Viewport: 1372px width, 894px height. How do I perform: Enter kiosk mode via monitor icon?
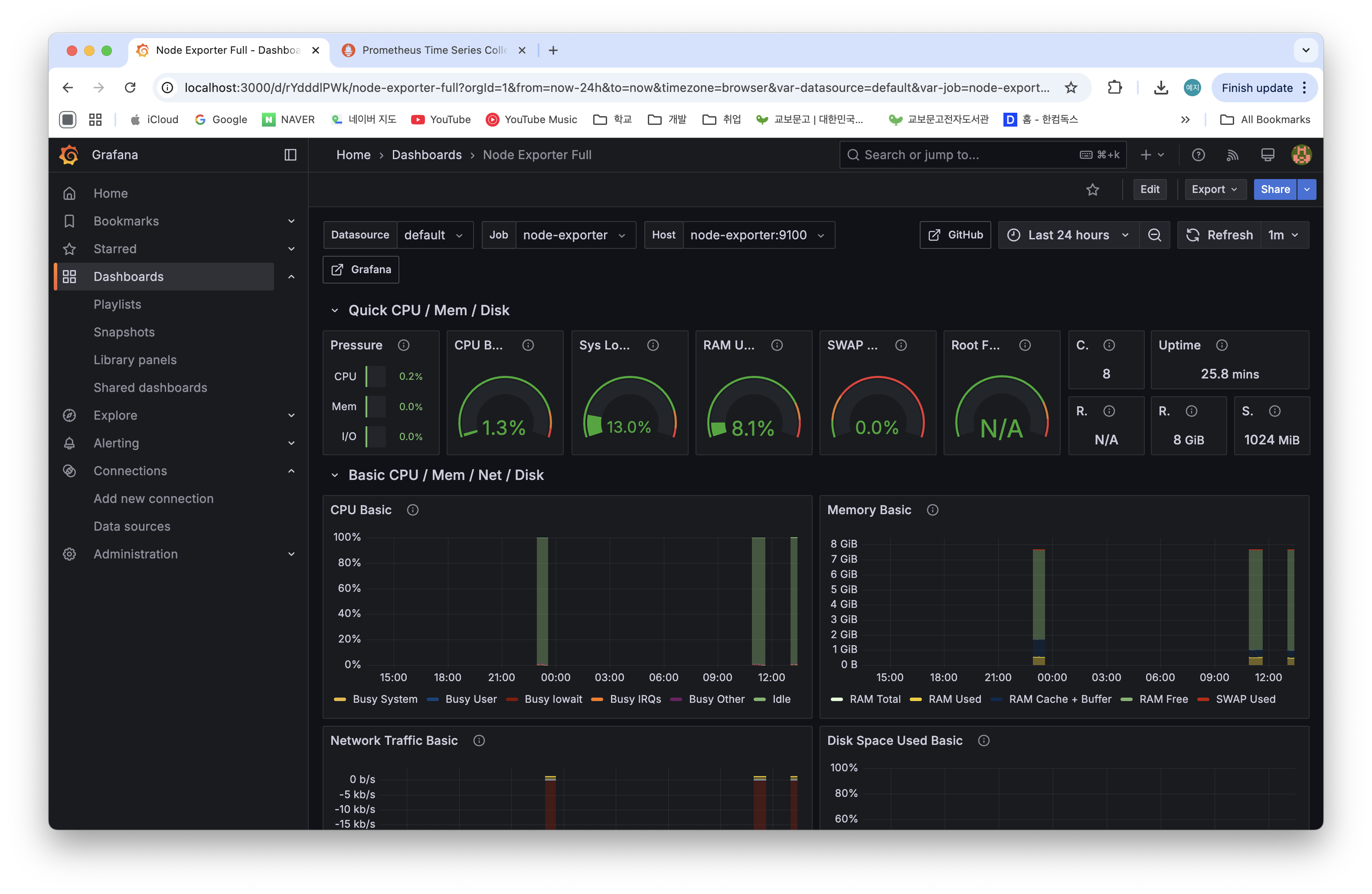coord(1267,154)
